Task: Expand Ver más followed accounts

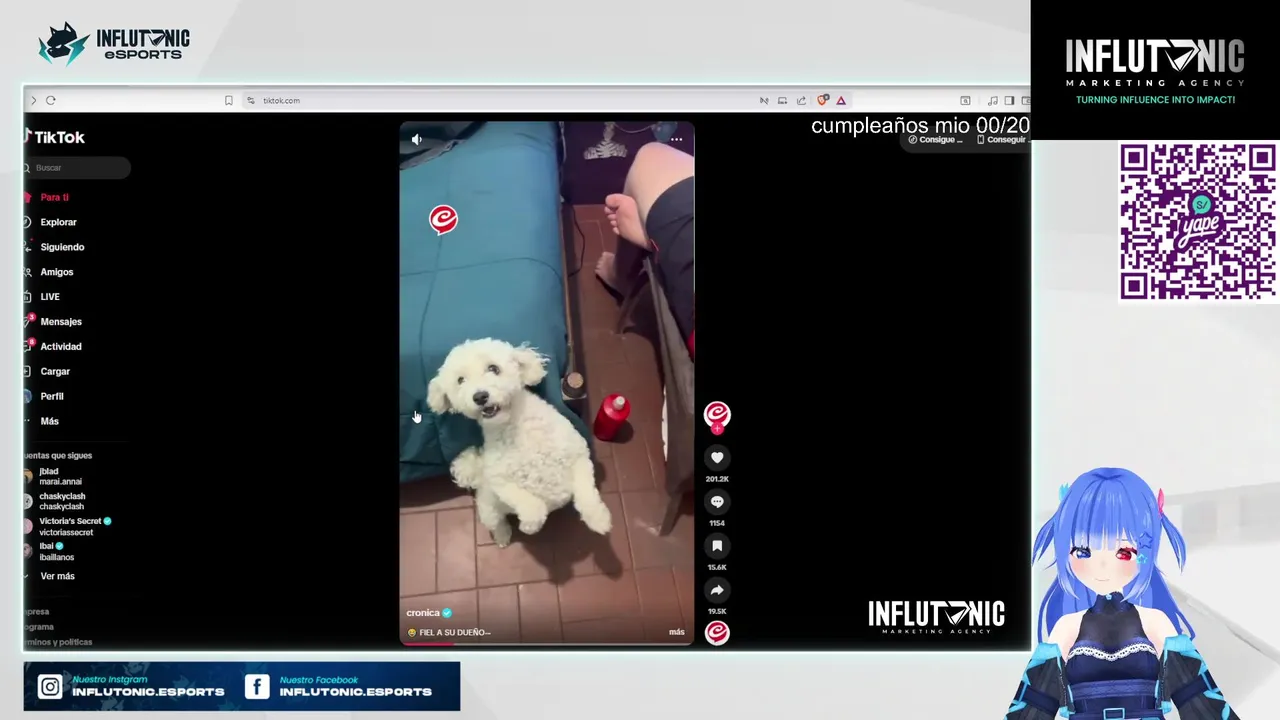Action: click(57, 576)
